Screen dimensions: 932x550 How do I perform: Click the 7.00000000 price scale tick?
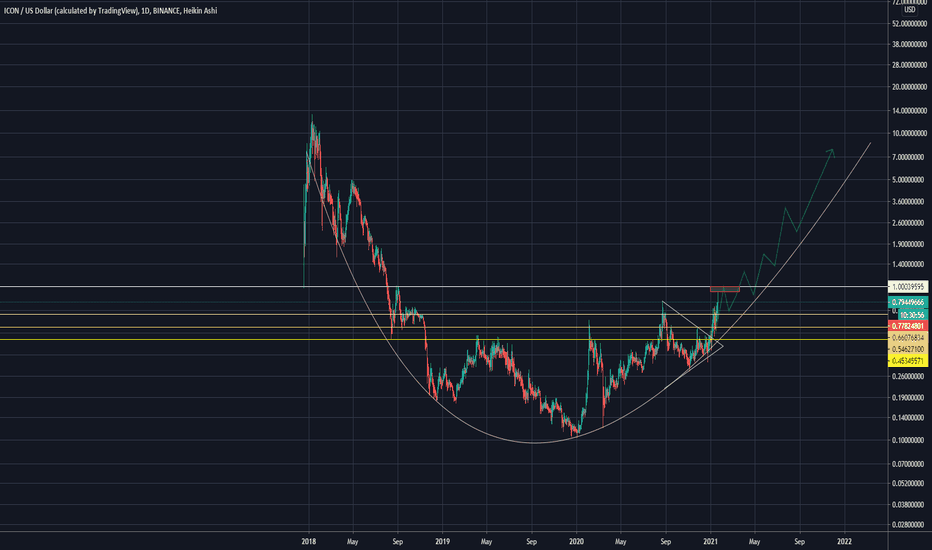909,157
